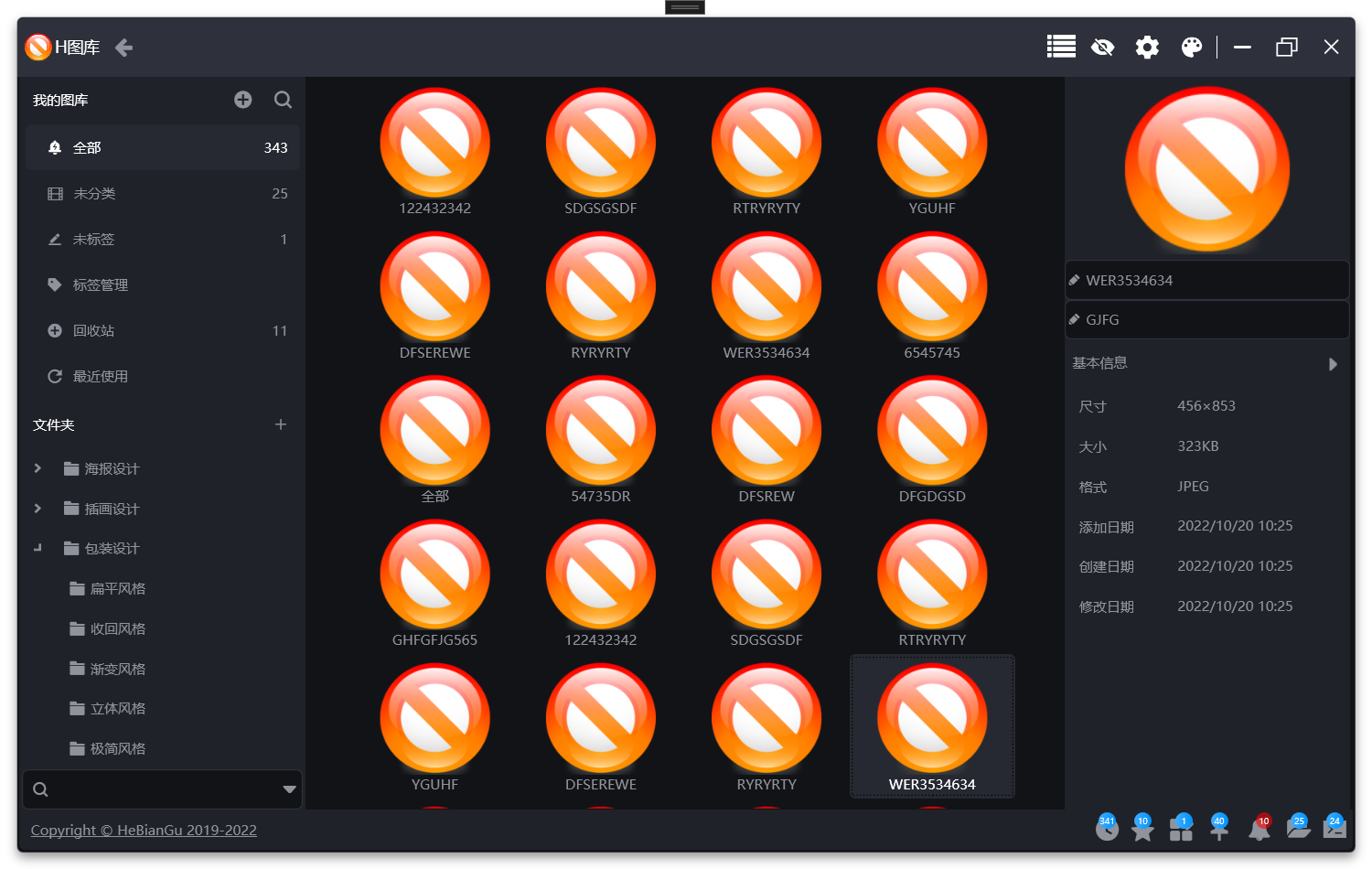
Task: Go back with the arrow beside H图库
Action: click(x=124, y=48)
